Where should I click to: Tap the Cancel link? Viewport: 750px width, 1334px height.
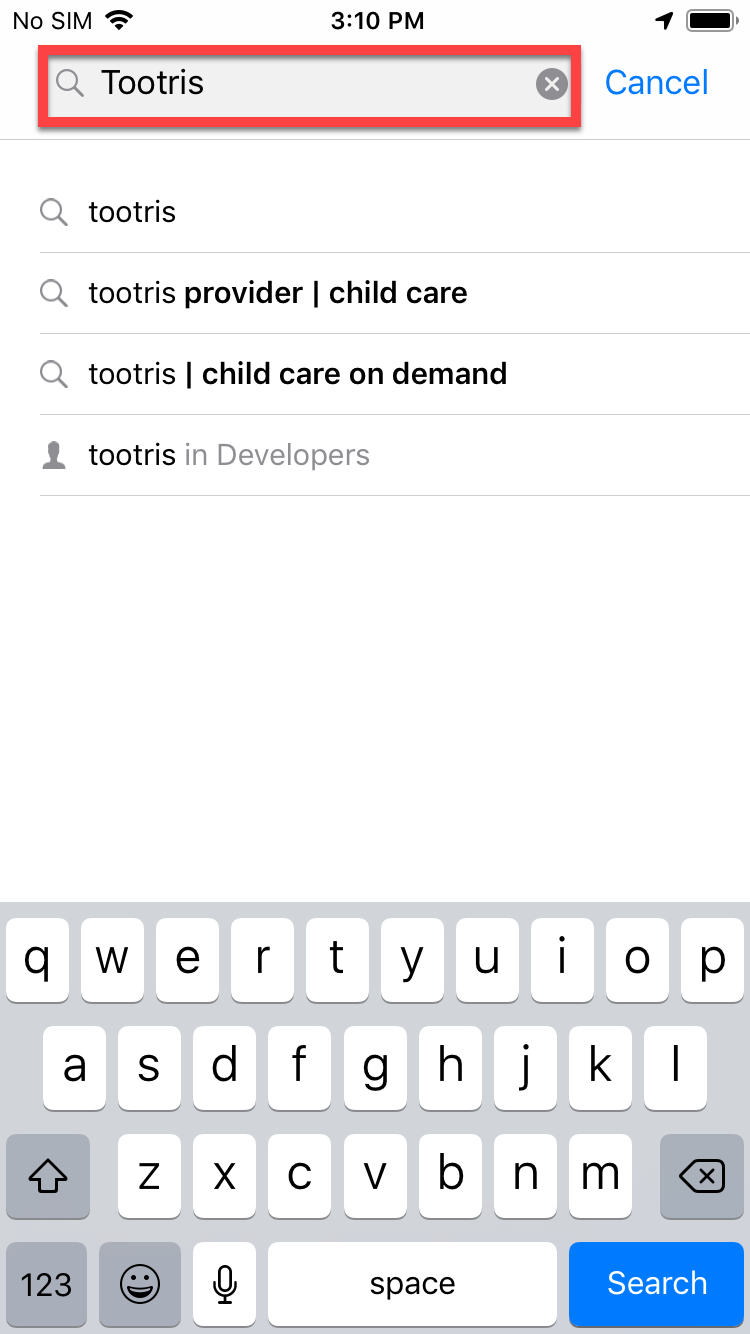[656, 83]
